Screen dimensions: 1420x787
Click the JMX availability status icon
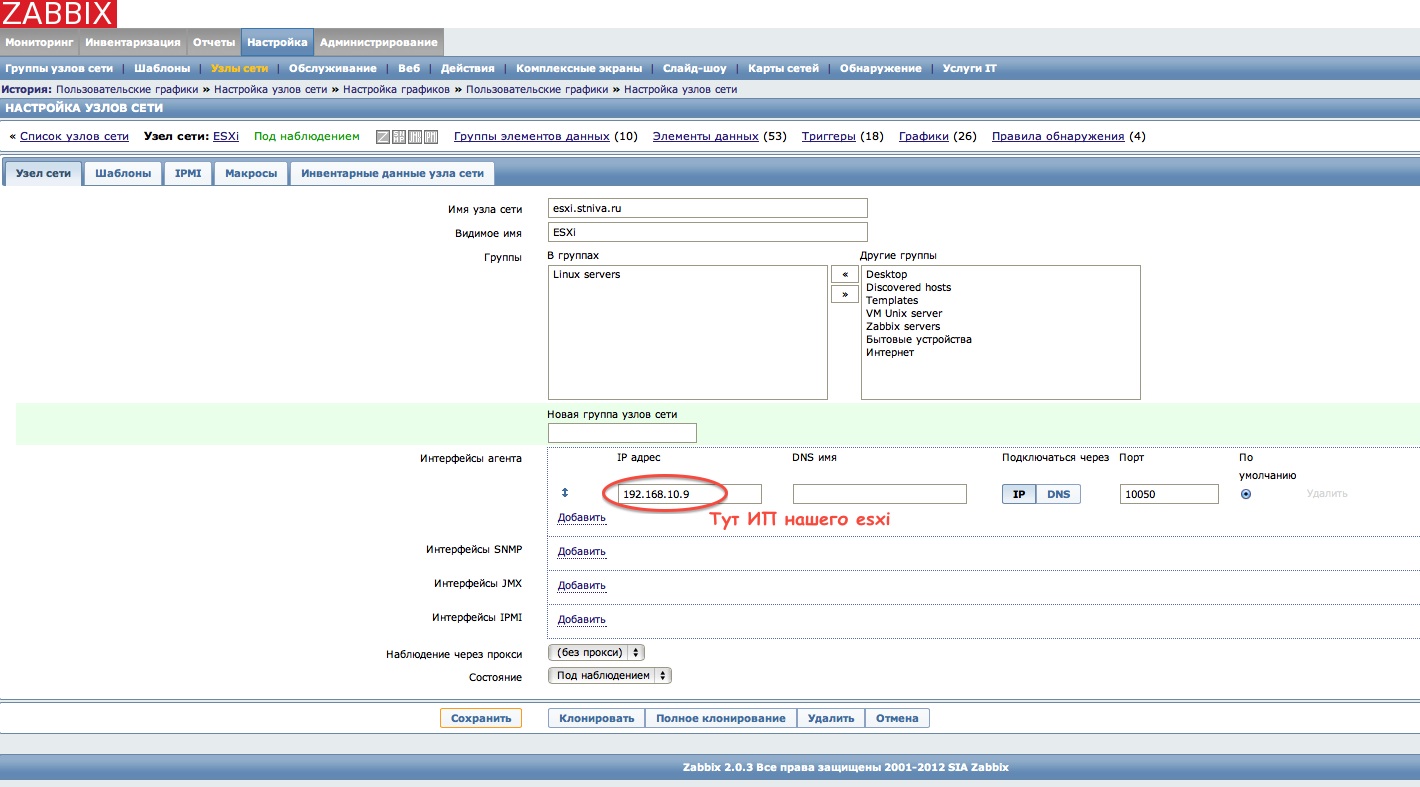coord(415,137)
